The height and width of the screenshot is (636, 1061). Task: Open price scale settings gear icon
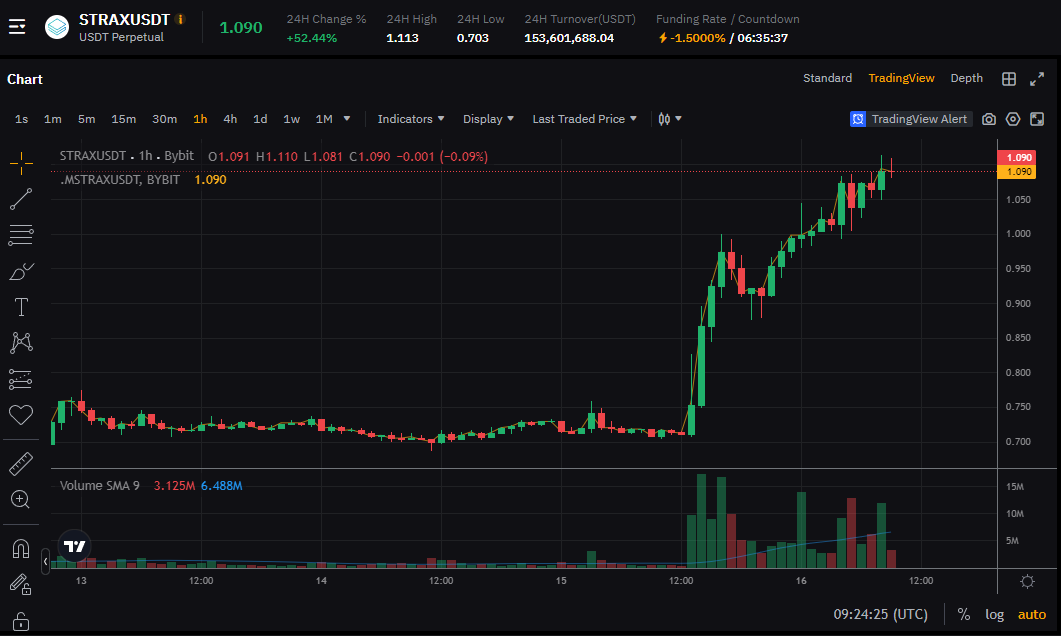(1027, 581)
